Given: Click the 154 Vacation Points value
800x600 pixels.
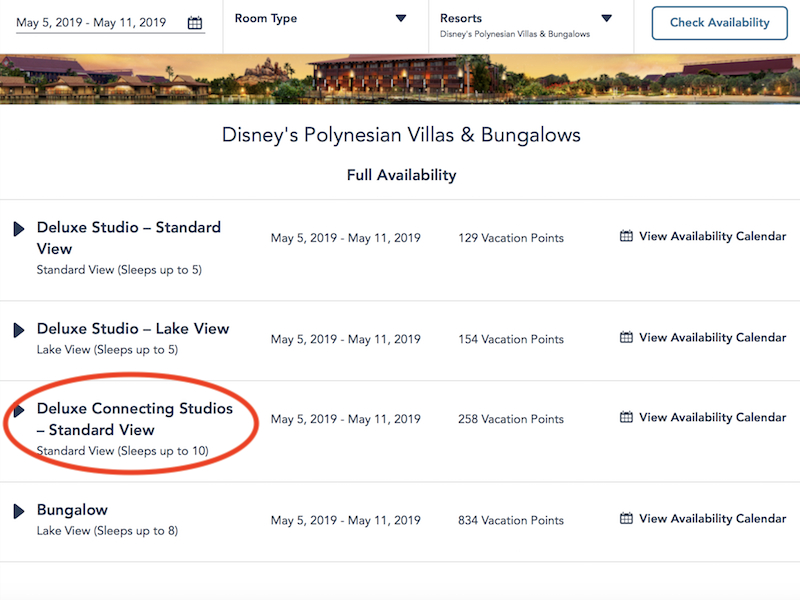Looking at the screenshot, I should pyautogui.click(x=511, y=339).
